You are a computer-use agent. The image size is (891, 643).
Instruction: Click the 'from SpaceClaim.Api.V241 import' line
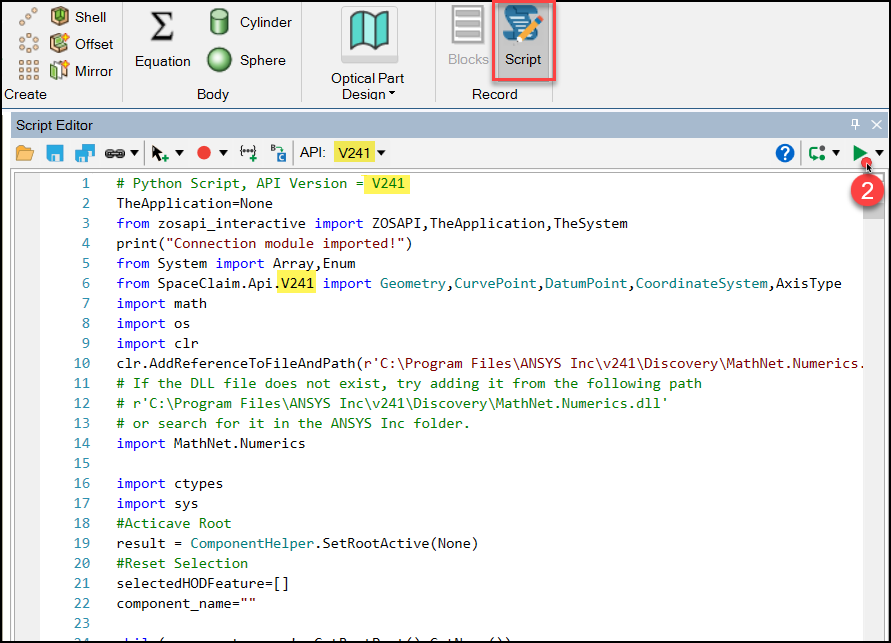click(478, 283)
